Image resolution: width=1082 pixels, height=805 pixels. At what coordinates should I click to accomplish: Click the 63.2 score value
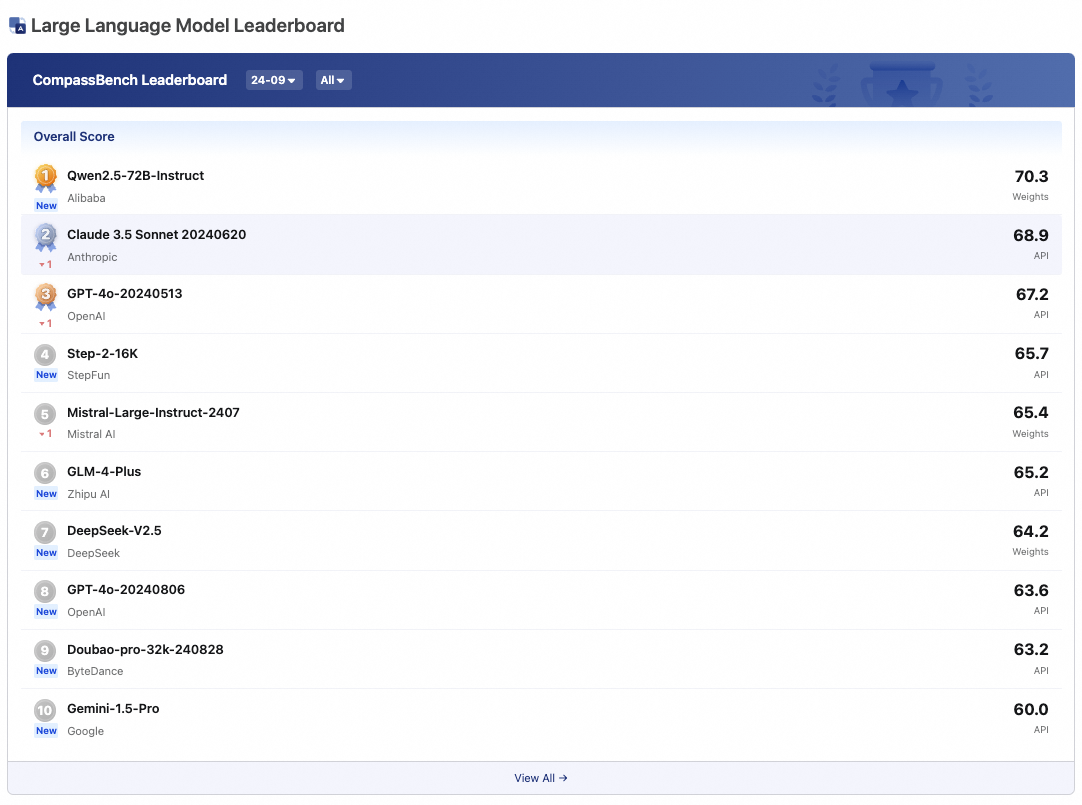pyautogui.click(x=1031, y=650)
